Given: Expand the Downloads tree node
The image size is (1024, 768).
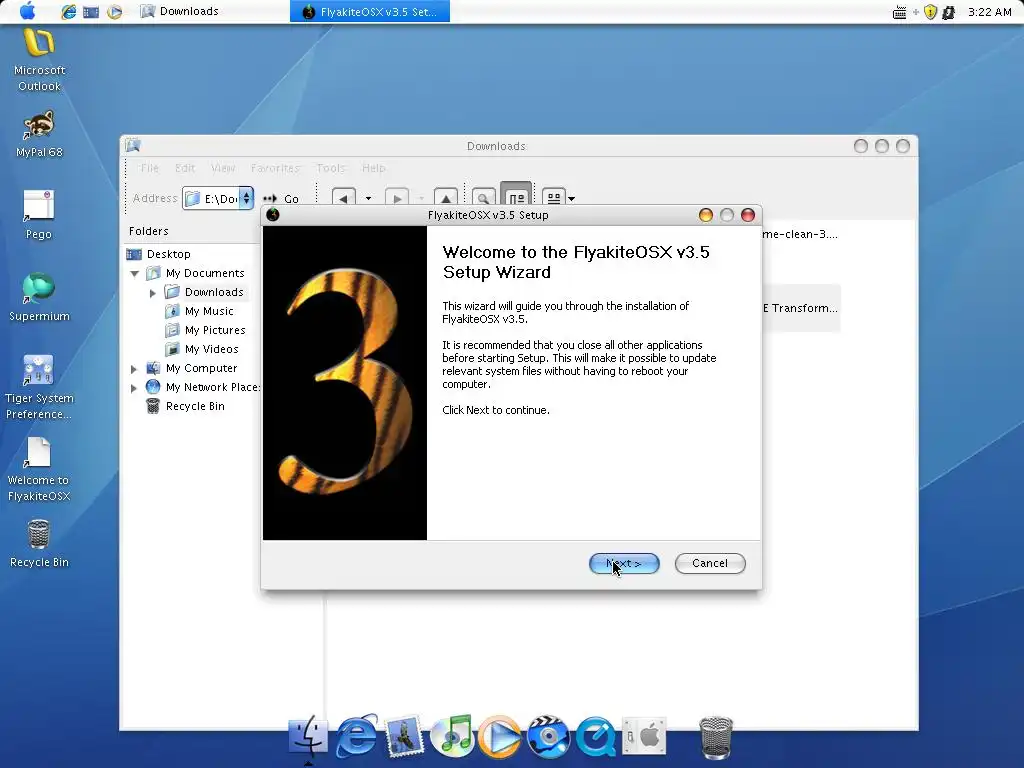Looking at the screenshot, I should pyautogui.click(x=153, y=293).
